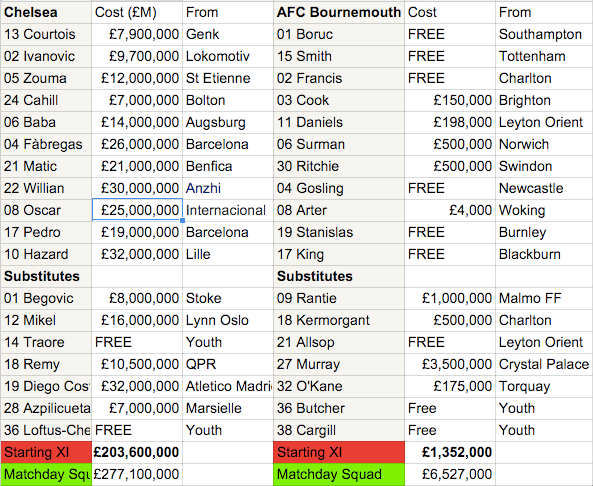The width and height of the screenshot is (593, 486).
Task: Select Arter's £4,000 cost cell
Action: 450,210
